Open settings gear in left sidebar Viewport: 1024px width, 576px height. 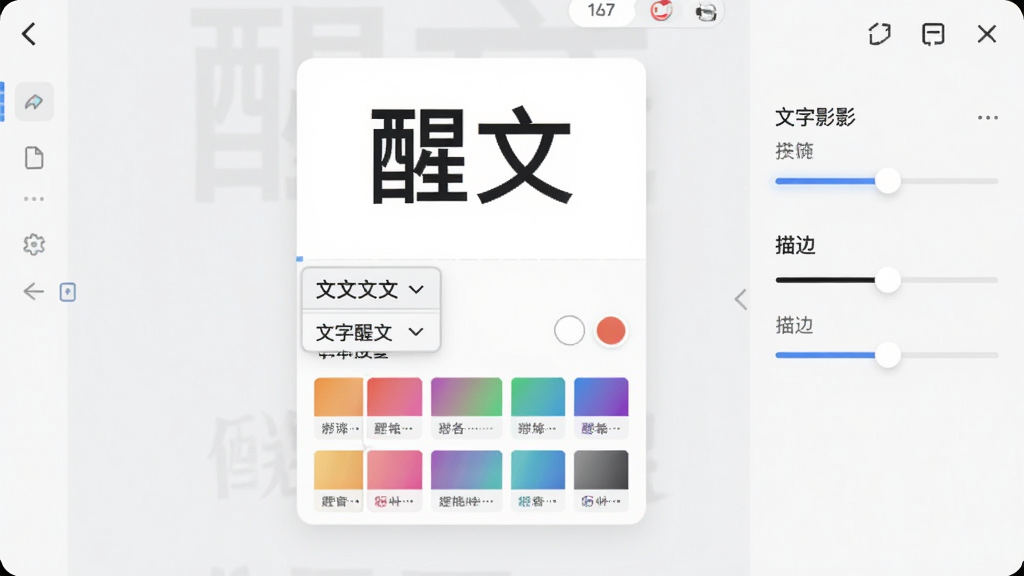click(34, 245)
